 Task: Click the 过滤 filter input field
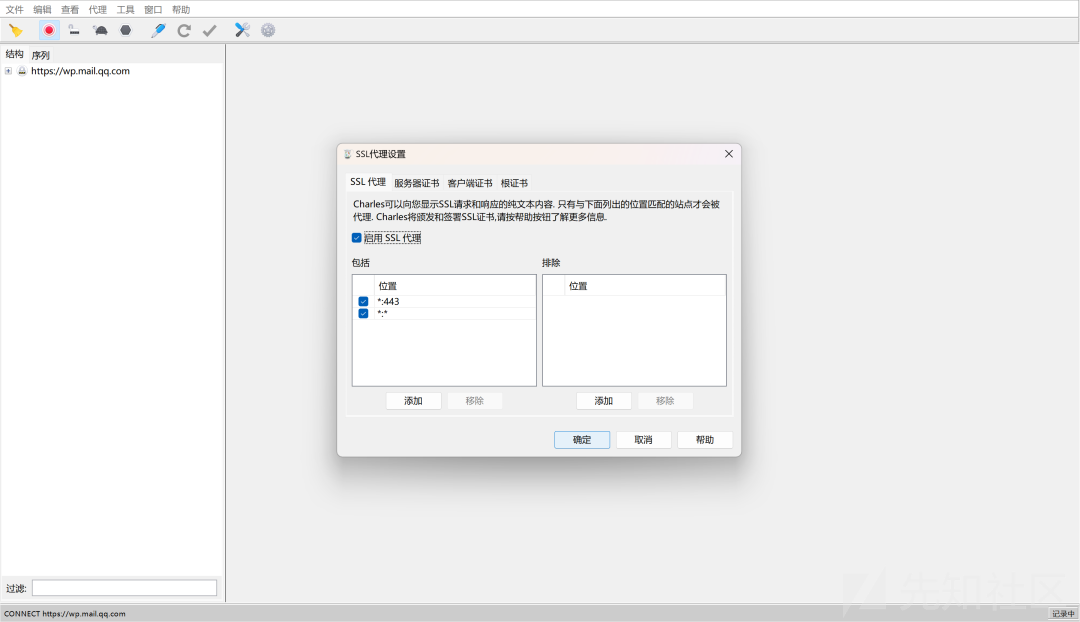point(125,588)
